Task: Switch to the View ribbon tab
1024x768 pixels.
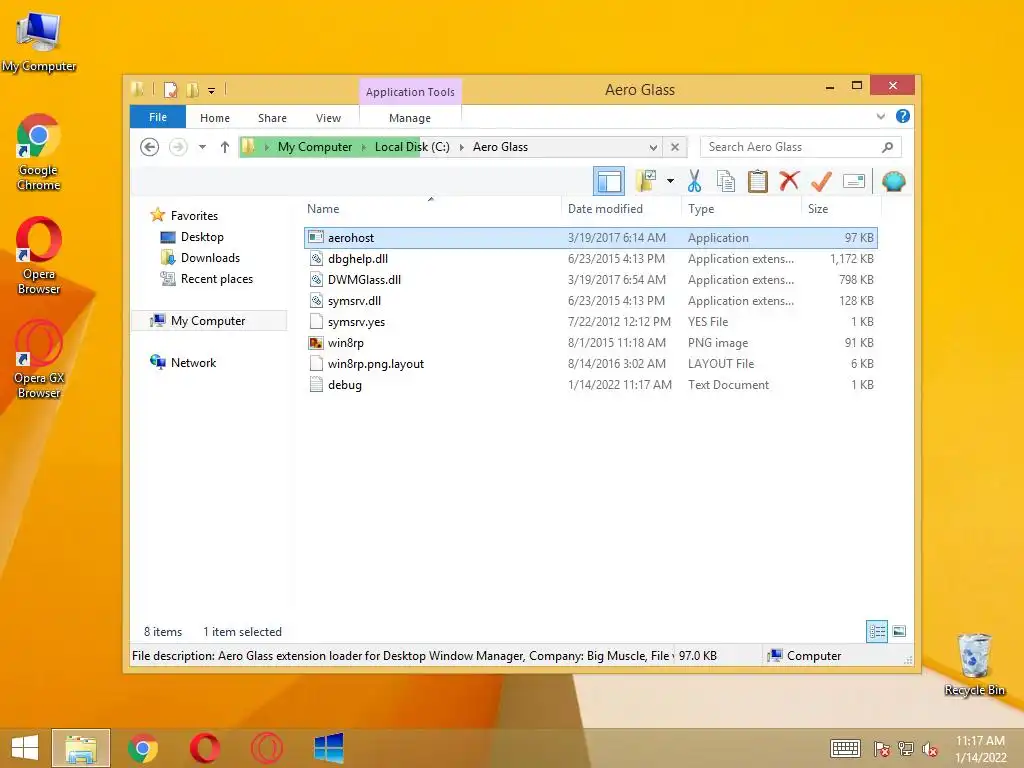Action: coord(328,118)
